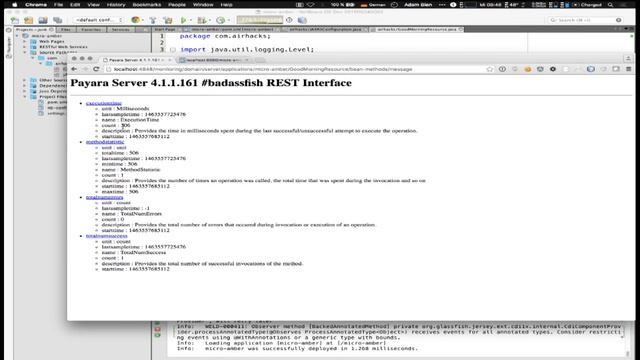The width and height of the screenshot is (640, 360).
Task: Select second localhost:8080 browser tab
Action: point(214,60)
